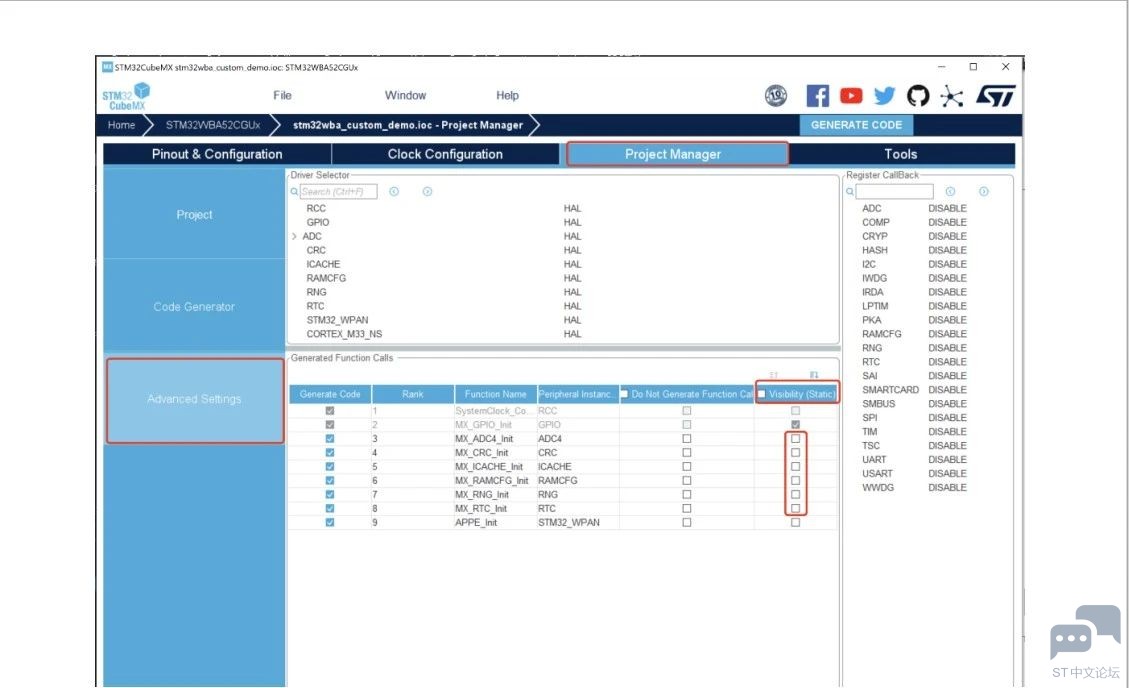Open HAL driver dropdown for RTC
The height and width of the screenshot is (688, 1129).
pyautogui.click(x=572, y=306)
